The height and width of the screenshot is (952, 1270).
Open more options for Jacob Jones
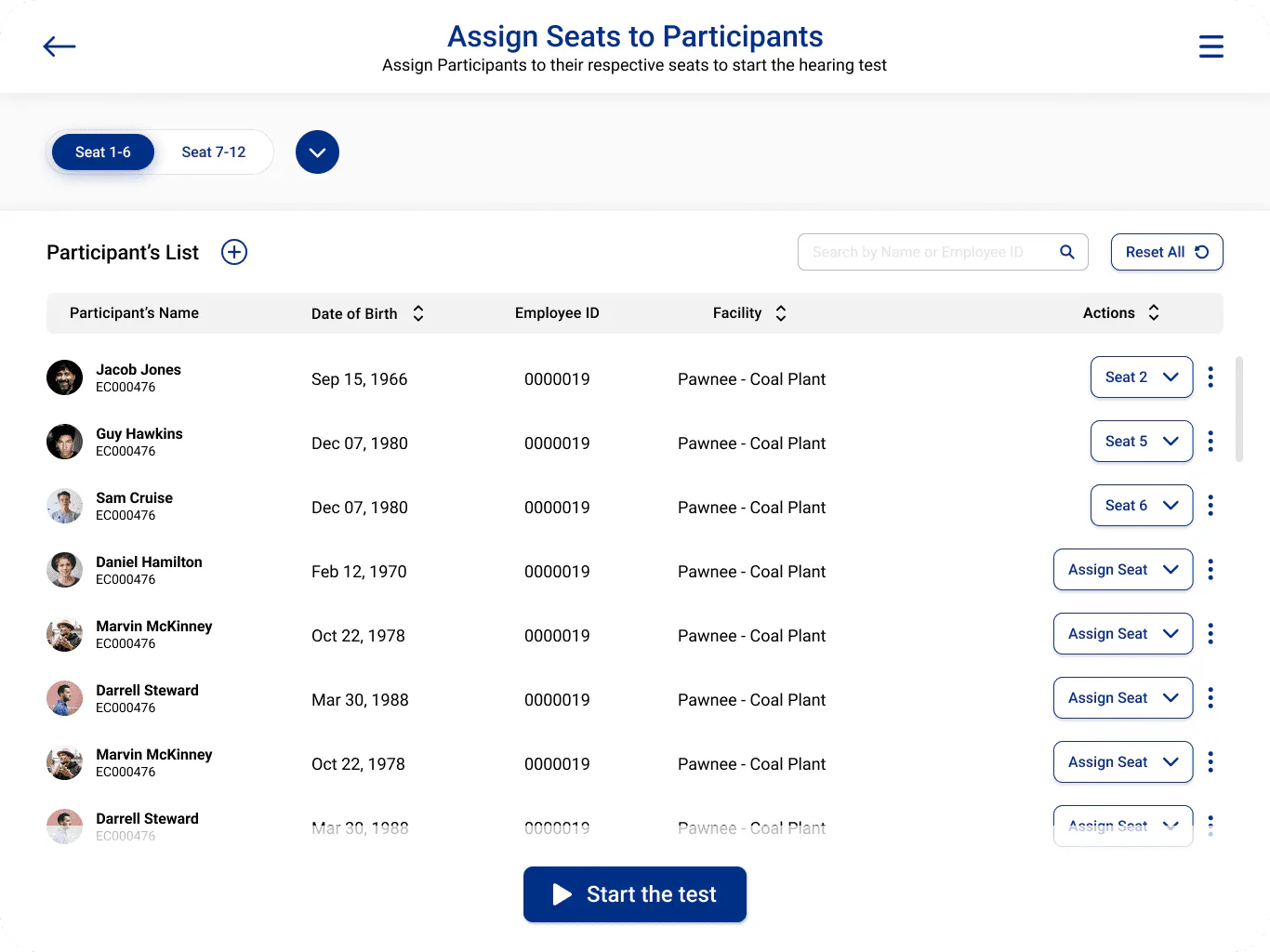click(x=1210, y=377)
